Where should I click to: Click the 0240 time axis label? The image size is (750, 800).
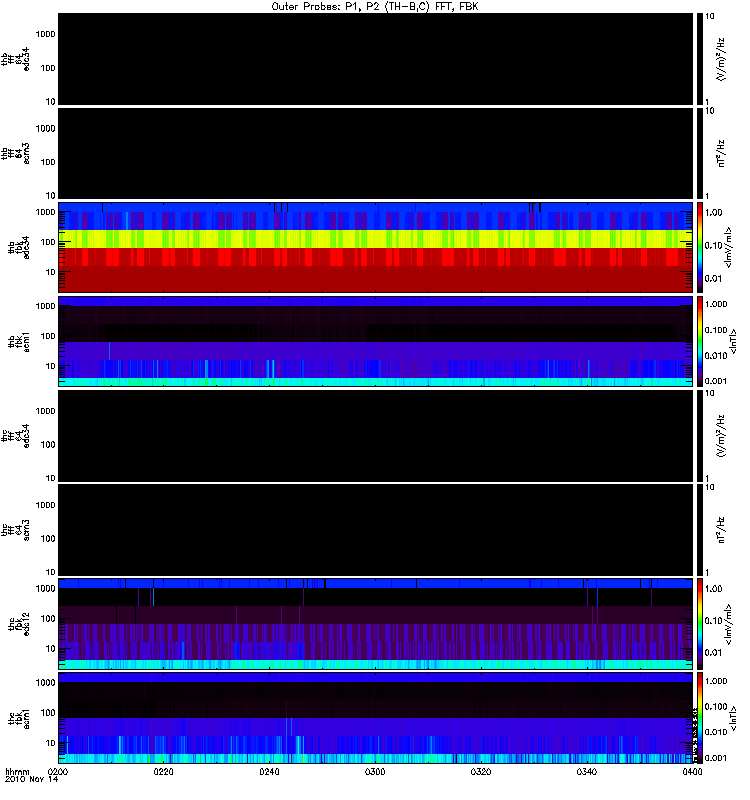[269, 772]
